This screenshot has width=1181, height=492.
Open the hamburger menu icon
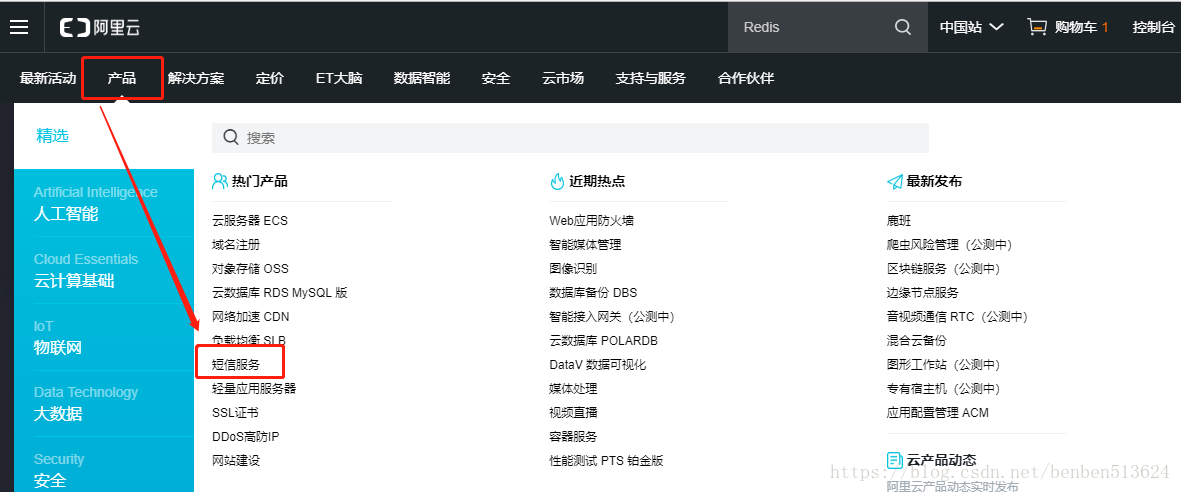19,27
